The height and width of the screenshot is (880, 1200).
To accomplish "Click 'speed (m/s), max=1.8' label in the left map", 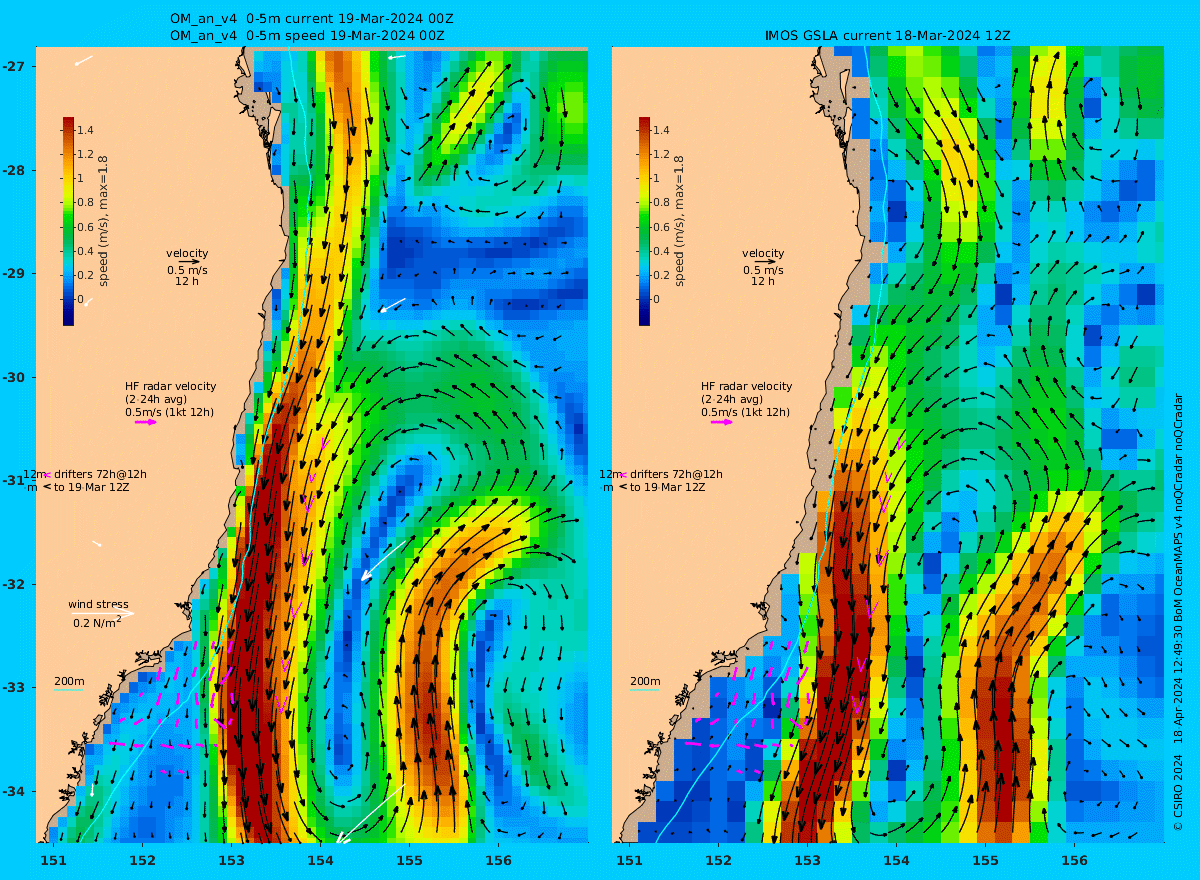I will point(104,221).
